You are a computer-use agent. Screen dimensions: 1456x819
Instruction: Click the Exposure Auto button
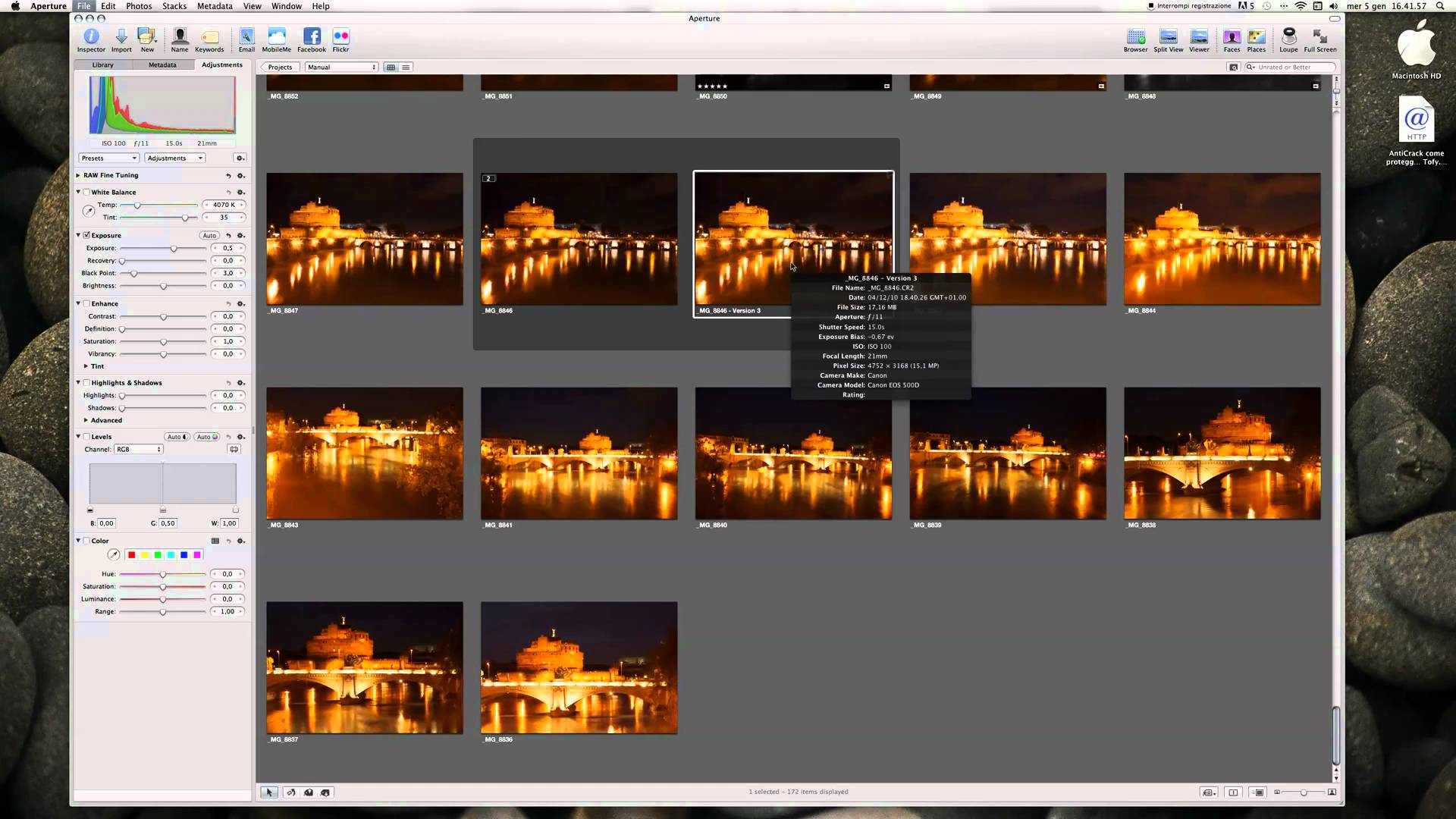coord(209,236)
